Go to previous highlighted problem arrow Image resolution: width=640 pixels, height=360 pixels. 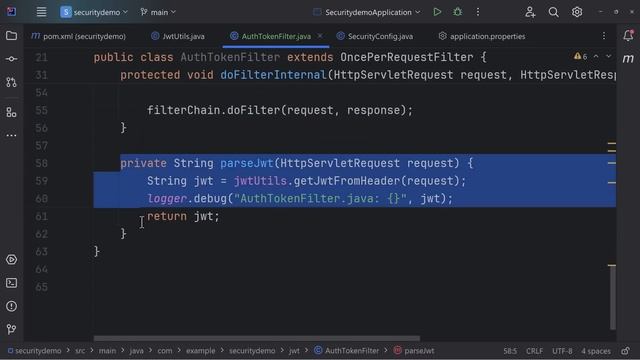596,56
